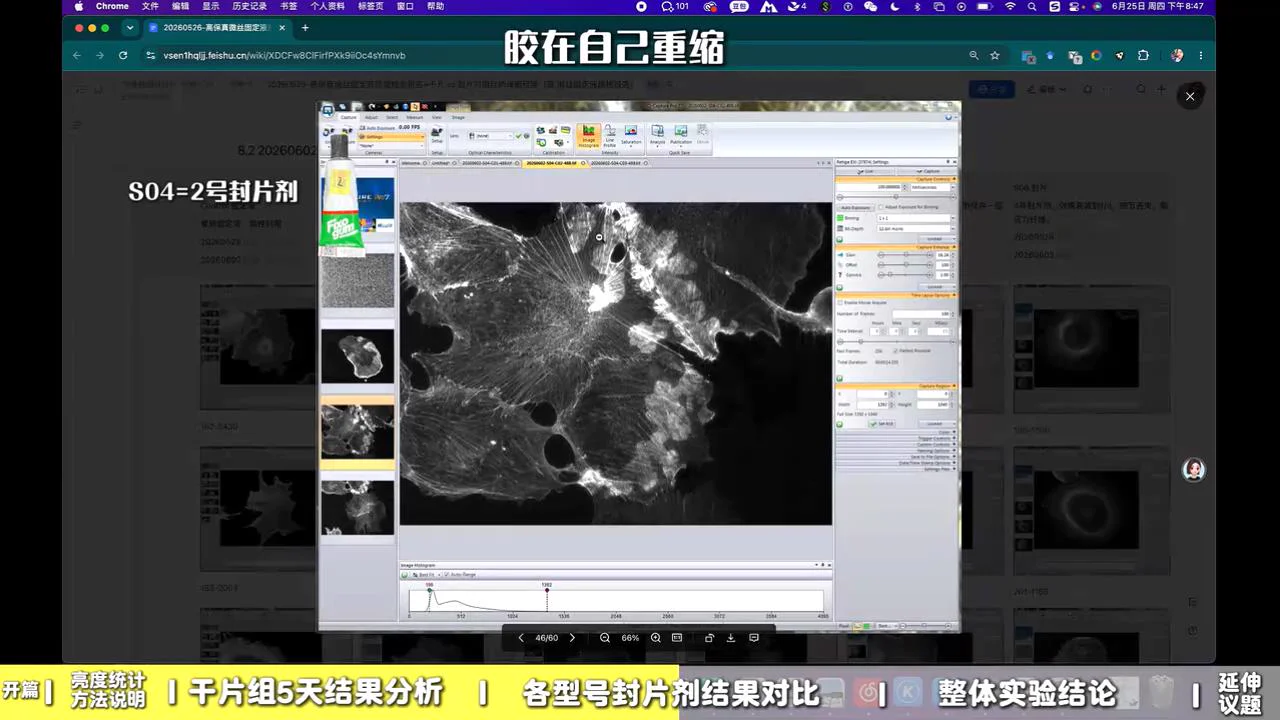Click the capture region Width field
1280x720 pixels.
pos(873,405)
